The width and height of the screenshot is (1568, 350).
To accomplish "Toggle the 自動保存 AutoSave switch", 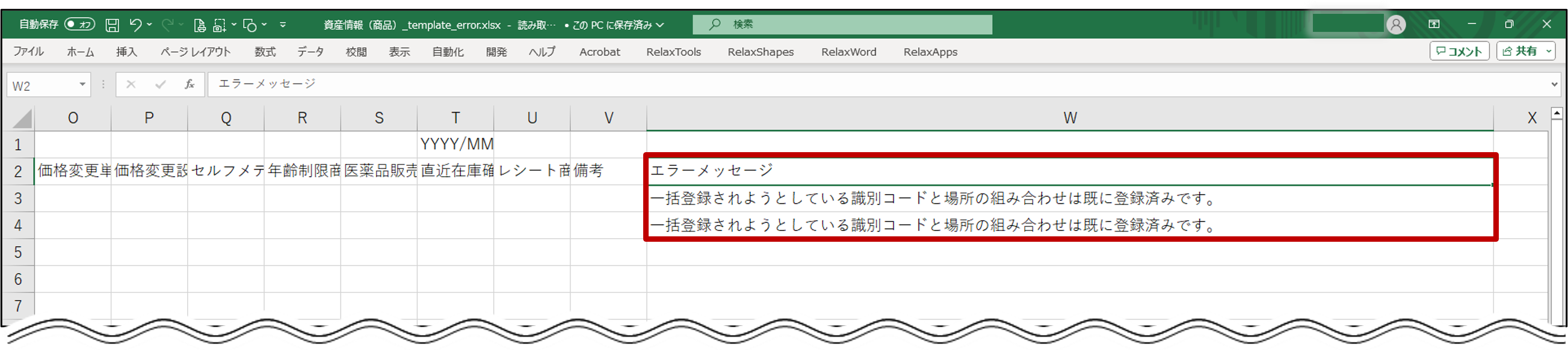I will click(80, 24).
